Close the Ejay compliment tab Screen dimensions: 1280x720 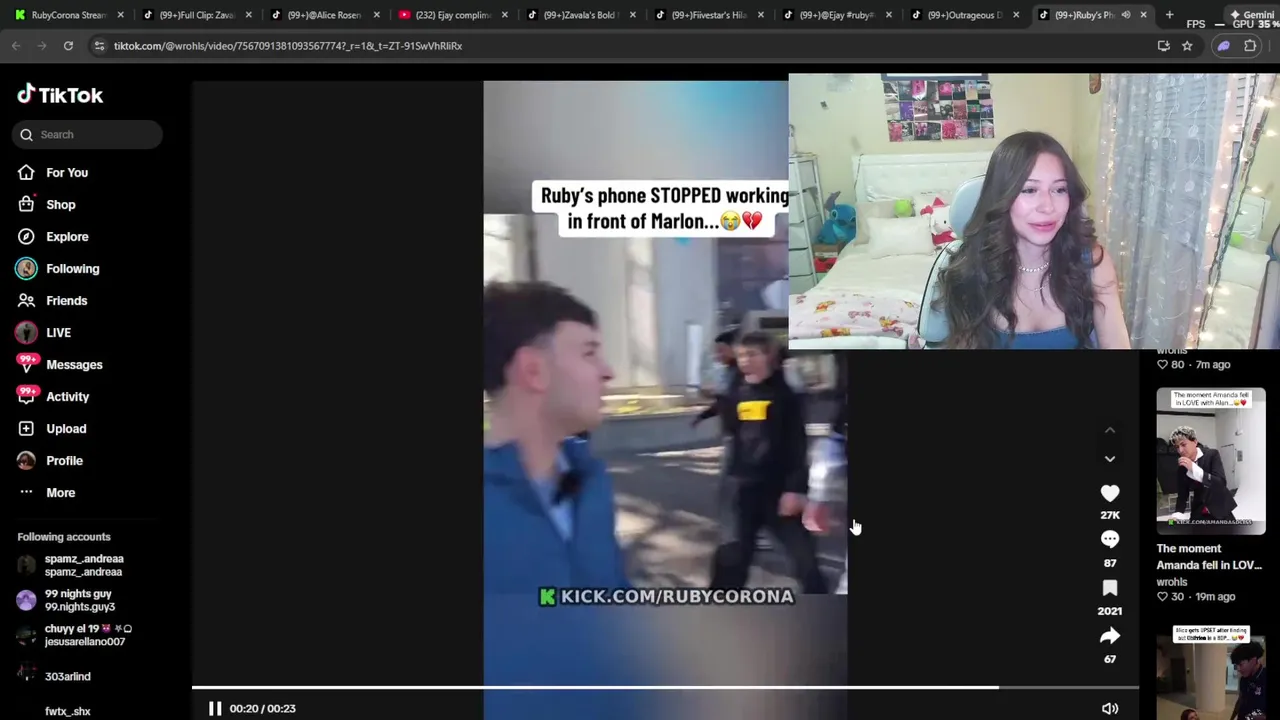505,15
